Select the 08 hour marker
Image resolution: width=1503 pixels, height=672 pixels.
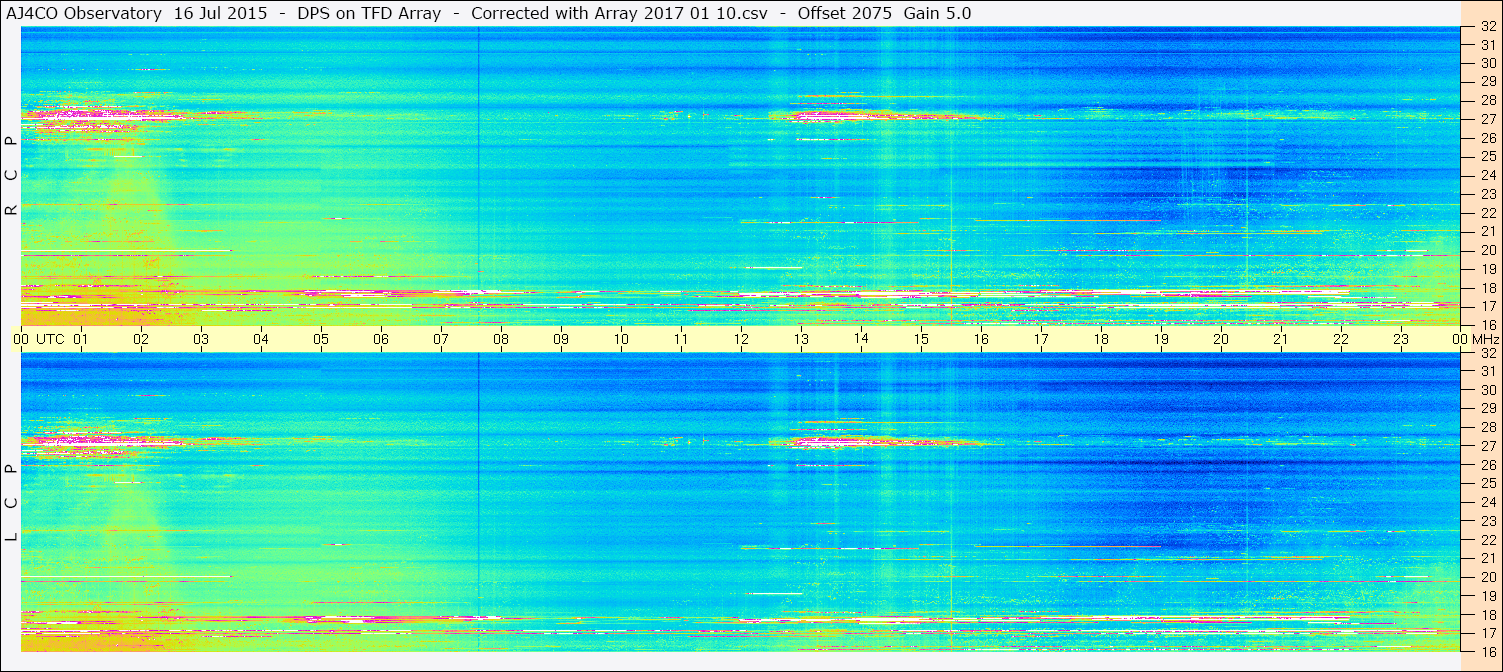pyautogui.click(x=501, y=340)
